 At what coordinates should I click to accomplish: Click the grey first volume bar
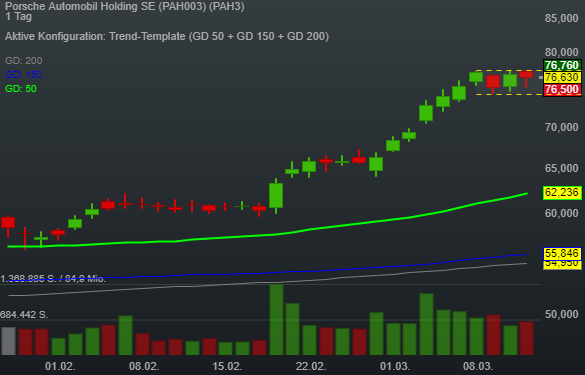pos(9,341)
